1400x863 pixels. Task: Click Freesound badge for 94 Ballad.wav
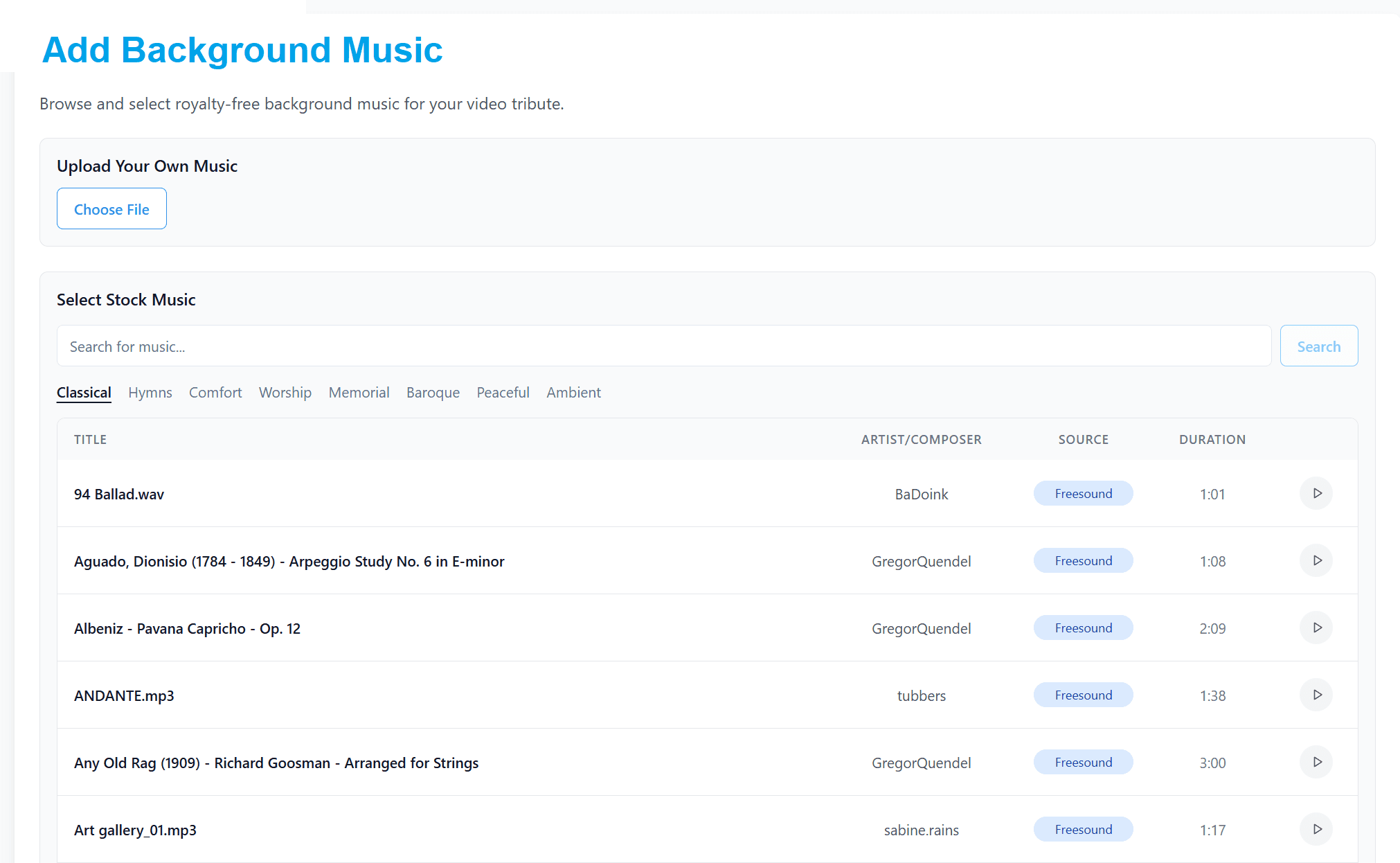1083,494
